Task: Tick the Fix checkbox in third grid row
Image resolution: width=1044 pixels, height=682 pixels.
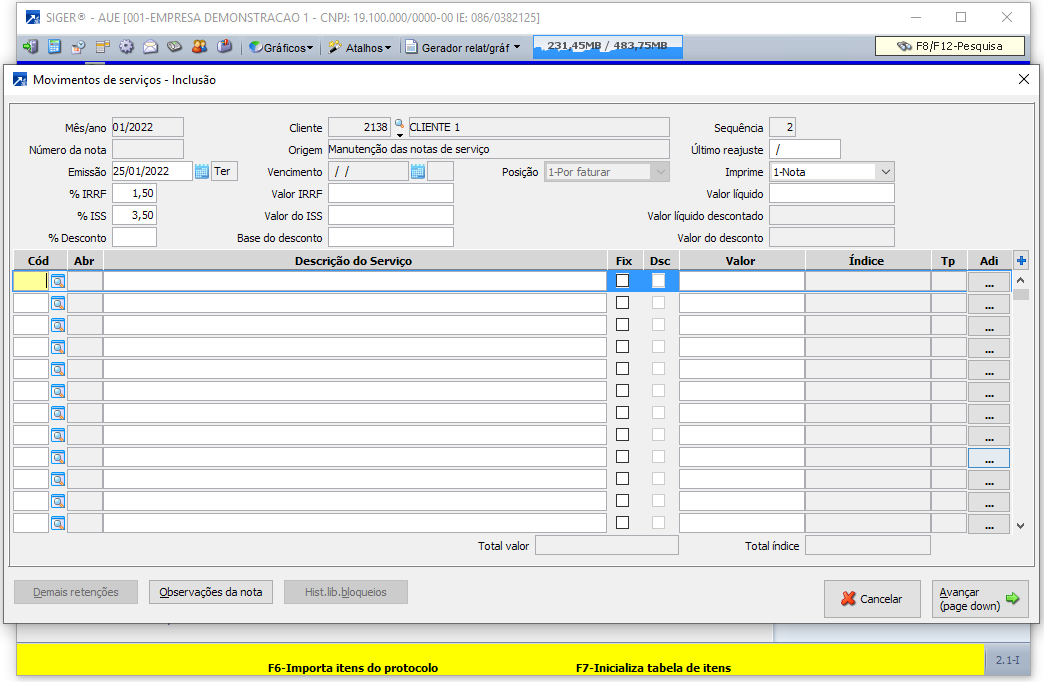Action: [x=623, y=324]
